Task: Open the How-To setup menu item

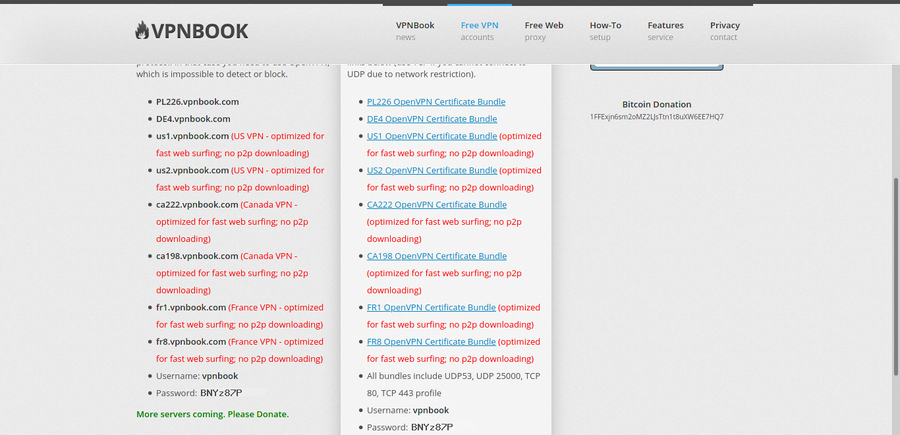Action: click(605, 31)
